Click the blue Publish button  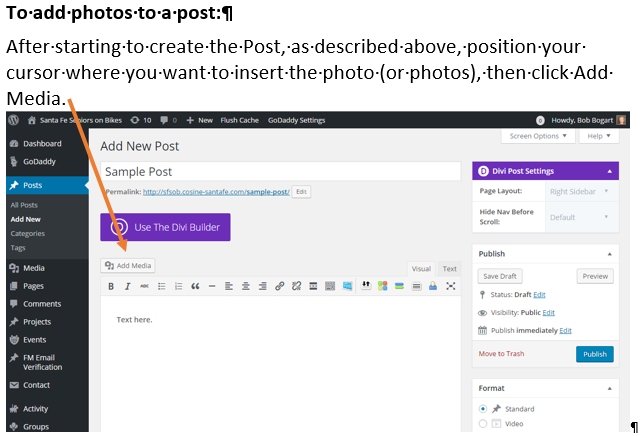595,354
